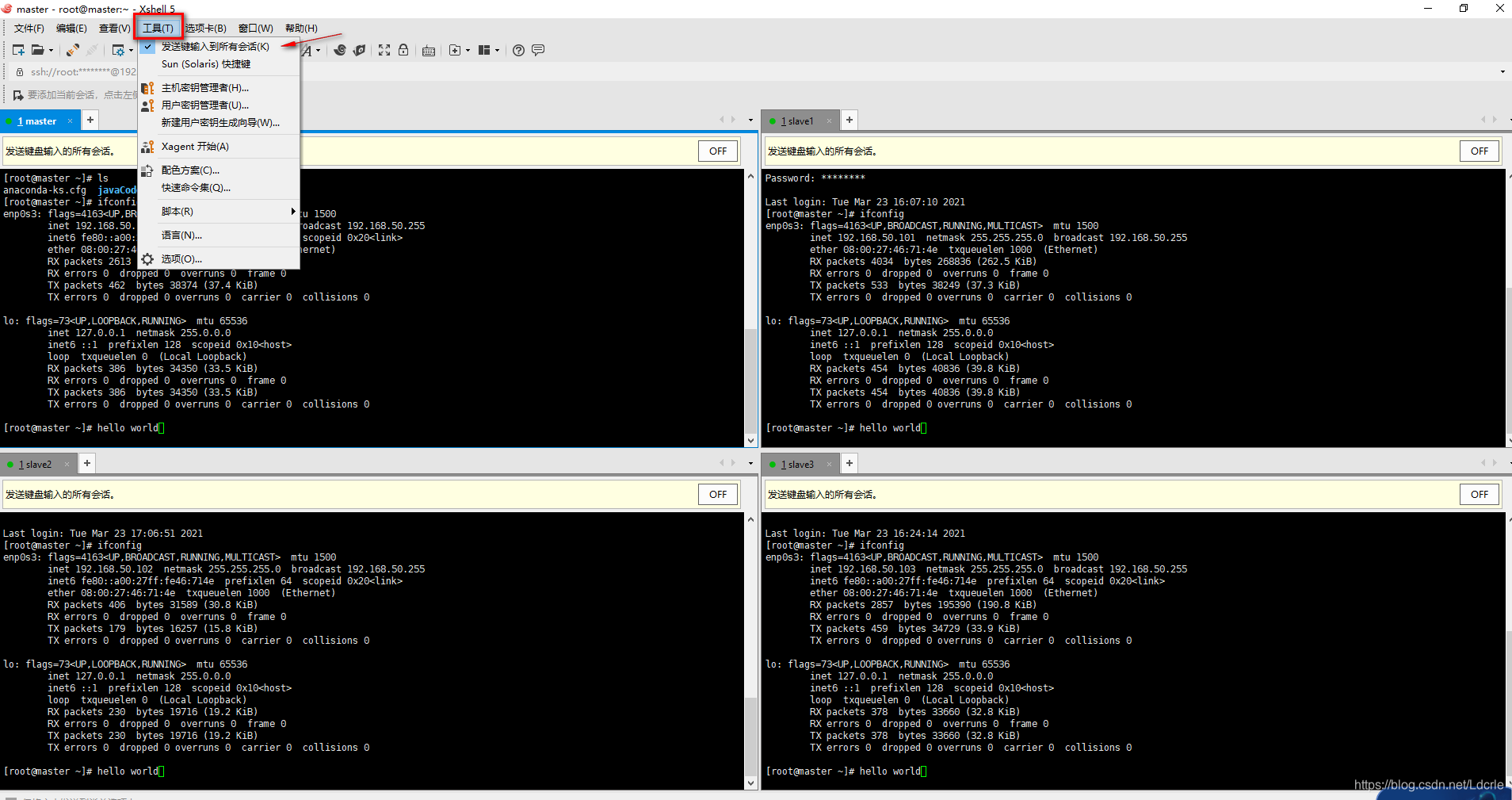Screen dimensions: 1512x800
Task: Open the slave2 tab list dropdown arrow
Action: click(750, 464)
